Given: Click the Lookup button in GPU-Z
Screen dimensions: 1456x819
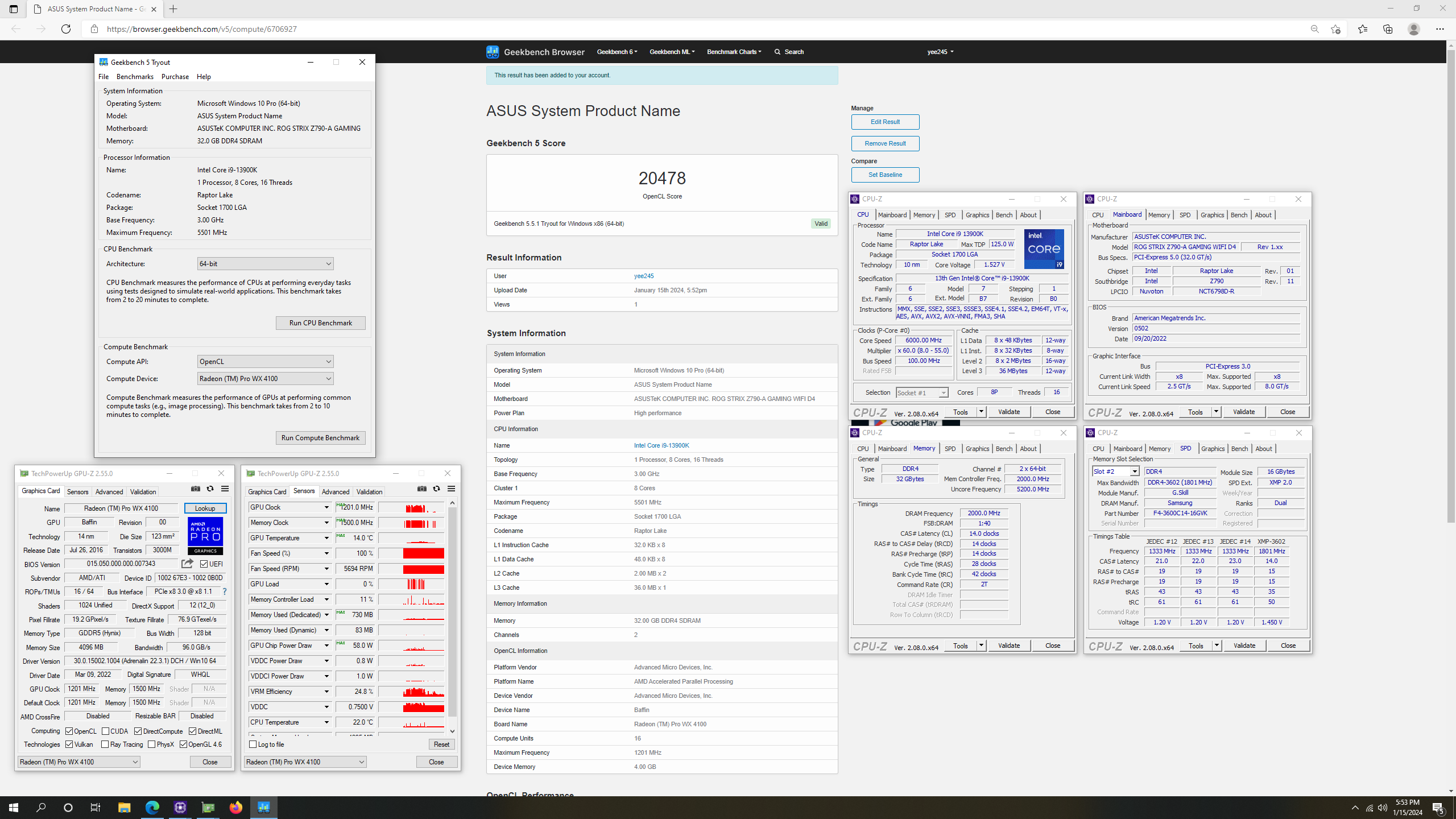Looking at the screenshot, I should pyautogui.click(x=205, y=508).
